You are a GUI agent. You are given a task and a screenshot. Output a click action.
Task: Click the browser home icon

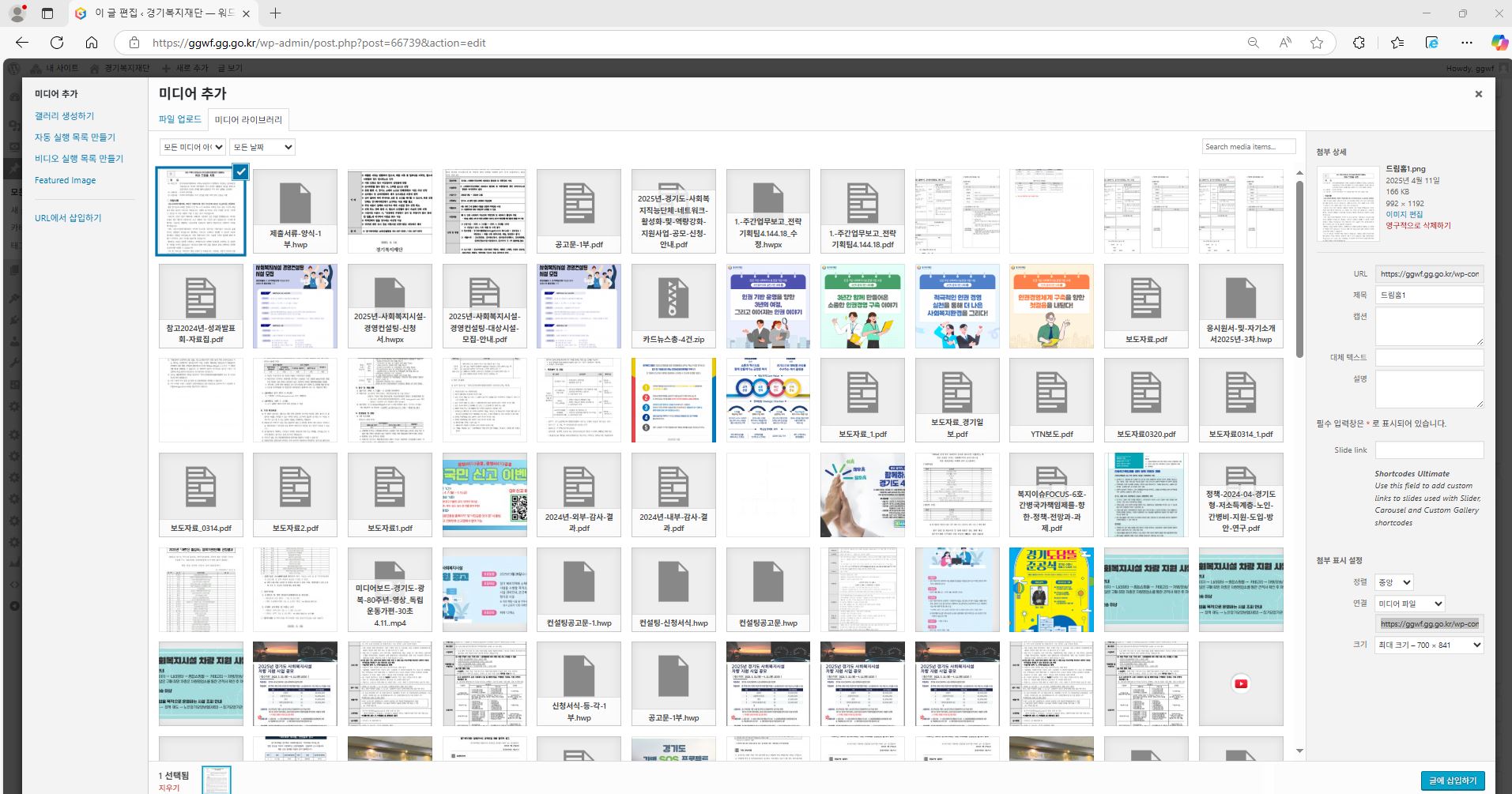92,43
